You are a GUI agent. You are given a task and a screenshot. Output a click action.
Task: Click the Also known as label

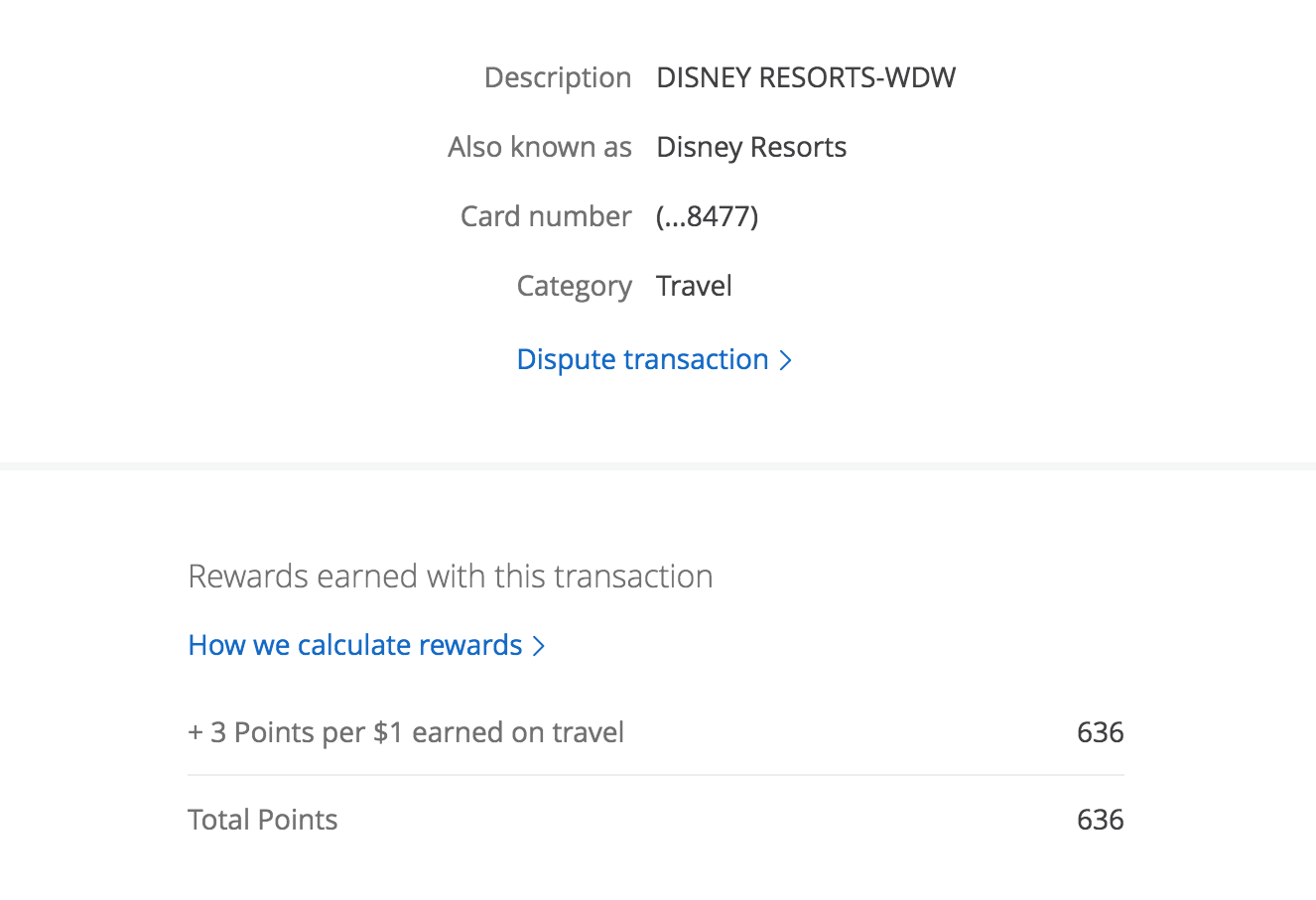click(539, 147)
